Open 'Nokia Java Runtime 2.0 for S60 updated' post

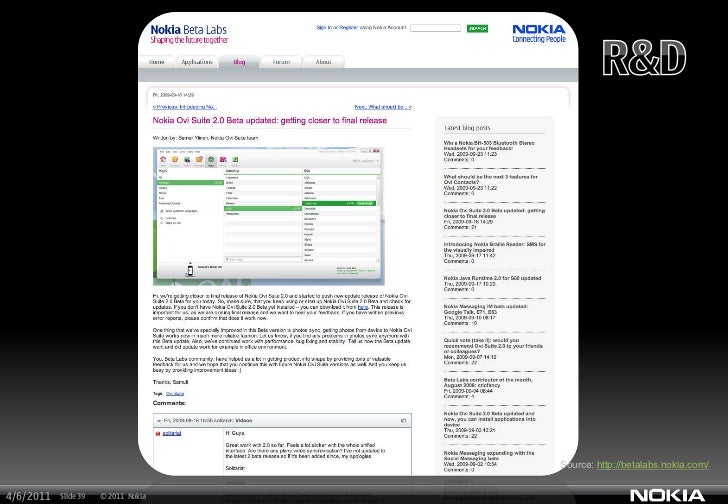[x=492, y=278]
